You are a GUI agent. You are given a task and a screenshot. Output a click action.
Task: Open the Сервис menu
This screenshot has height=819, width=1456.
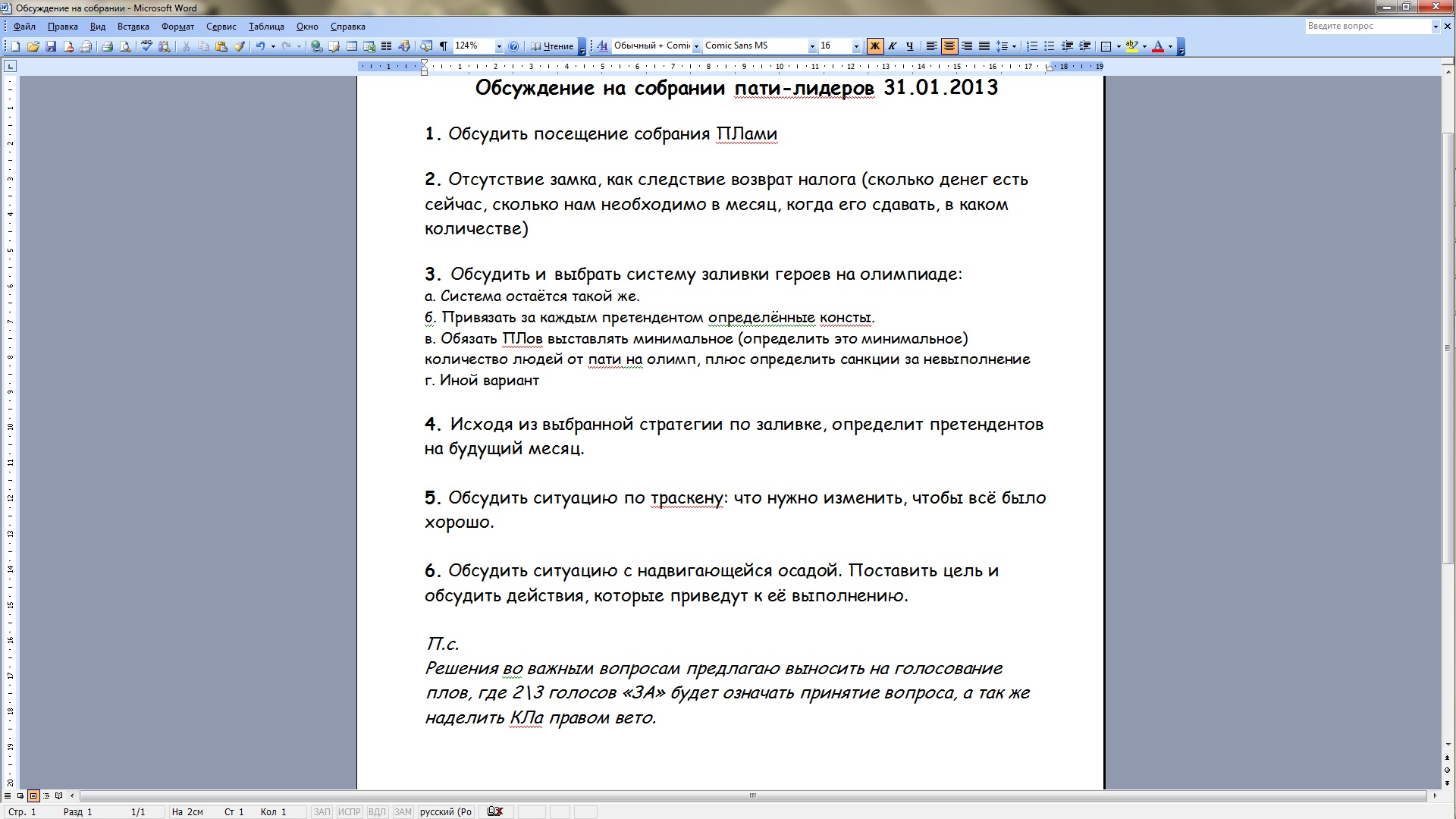221,27
